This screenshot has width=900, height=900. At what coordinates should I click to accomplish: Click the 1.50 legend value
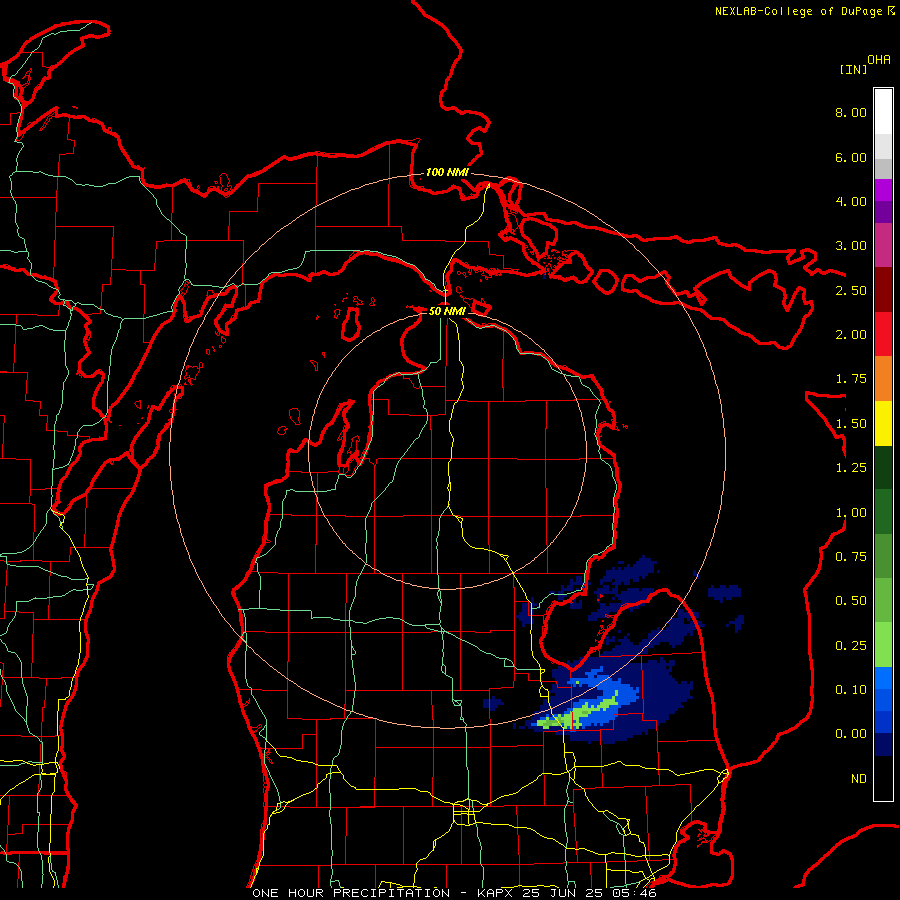851,424
